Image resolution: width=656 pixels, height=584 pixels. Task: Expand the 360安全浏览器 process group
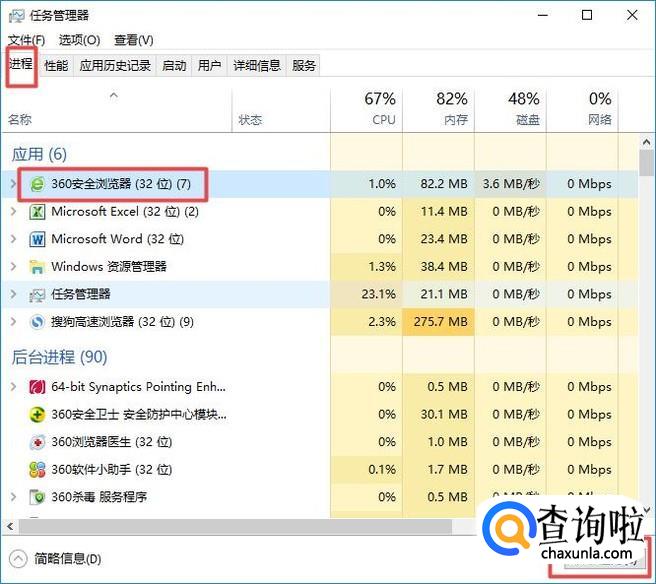(x=13, y=184)
